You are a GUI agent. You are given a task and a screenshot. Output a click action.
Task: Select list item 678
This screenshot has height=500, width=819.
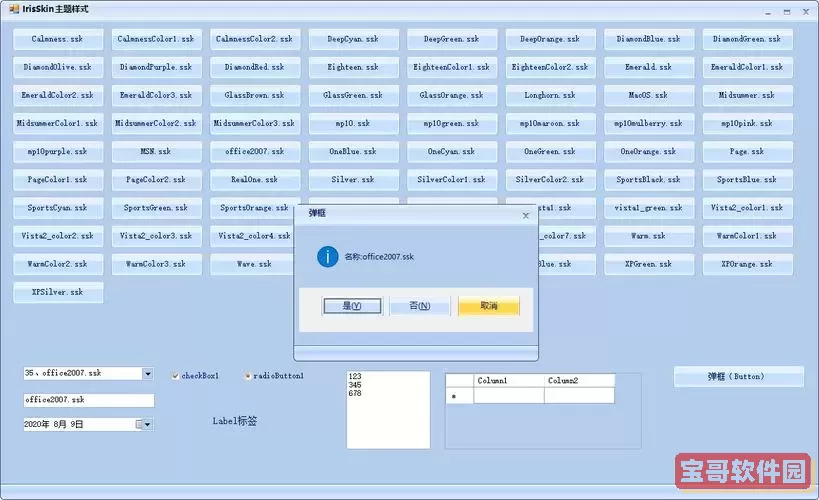[388, 393]
